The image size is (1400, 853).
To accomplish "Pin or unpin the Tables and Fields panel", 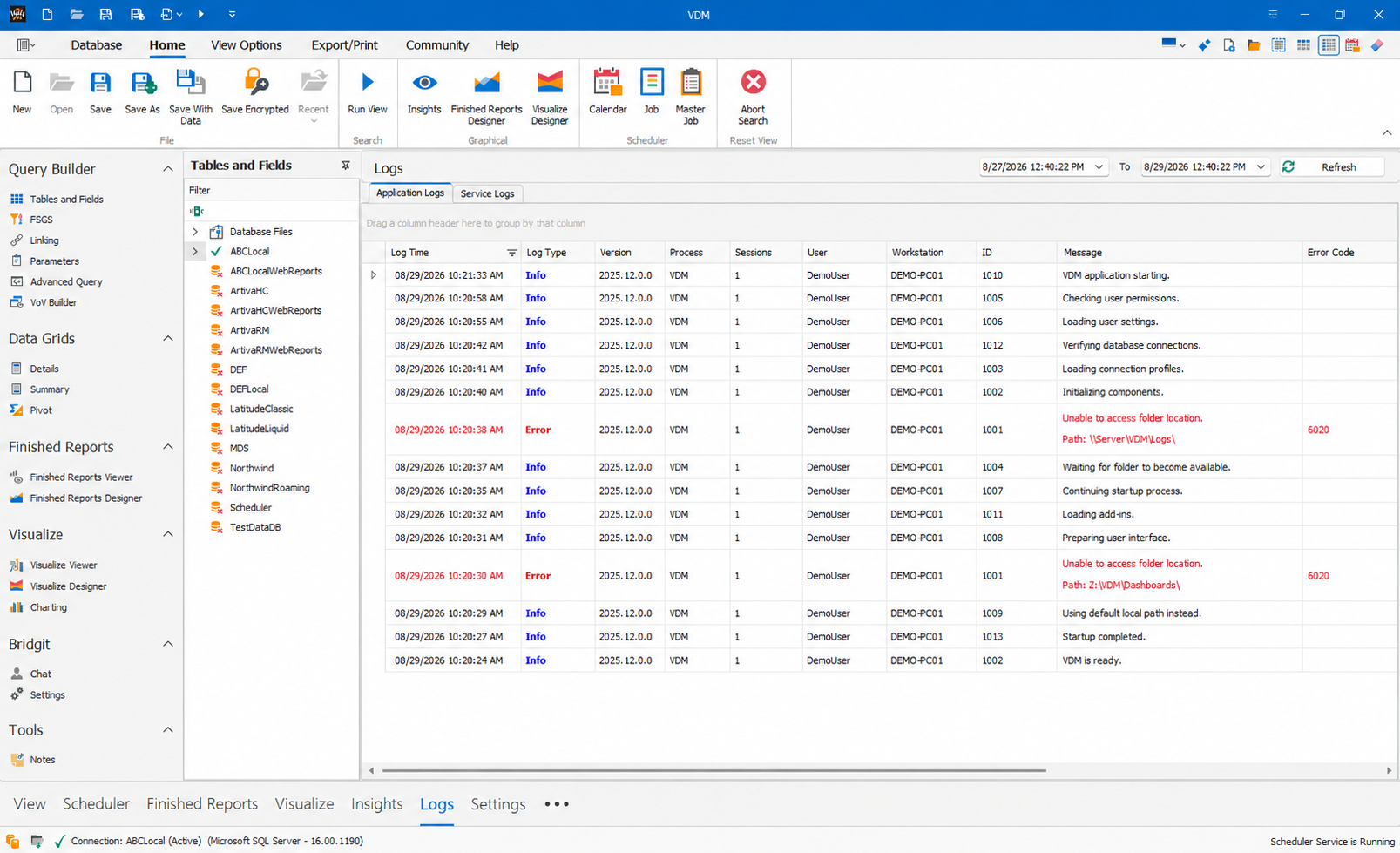I will [x=346, y=165].
